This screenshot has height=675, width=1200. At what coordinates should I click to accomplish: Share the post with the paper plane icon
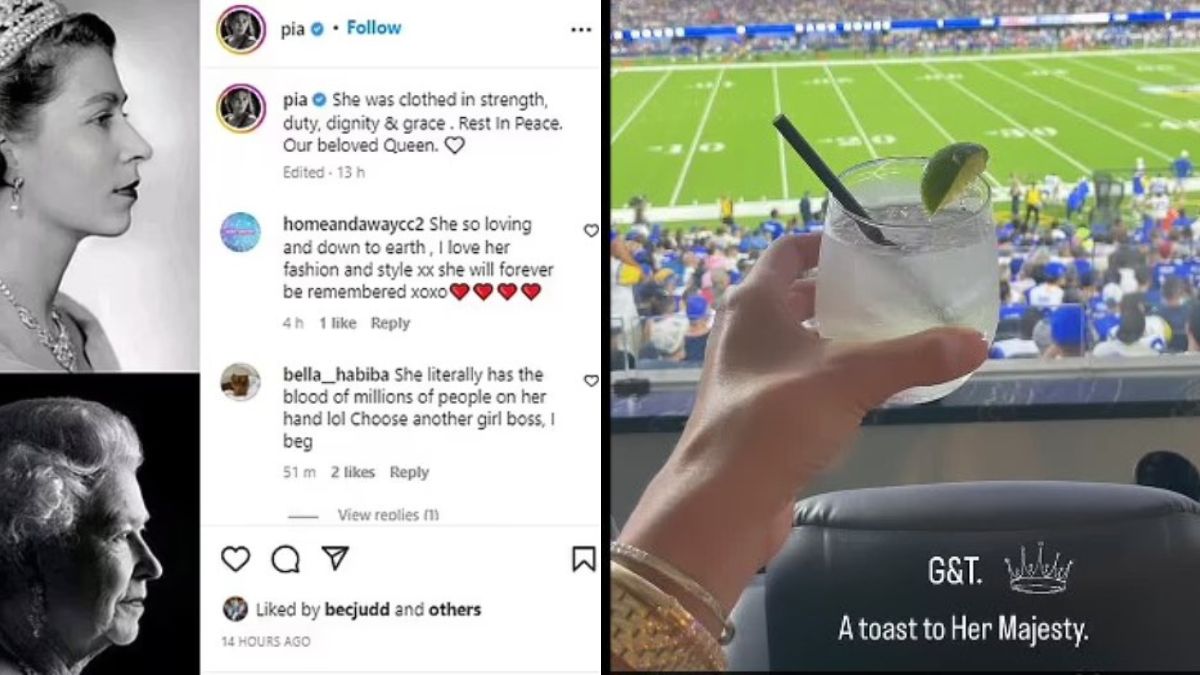point(335,558)
